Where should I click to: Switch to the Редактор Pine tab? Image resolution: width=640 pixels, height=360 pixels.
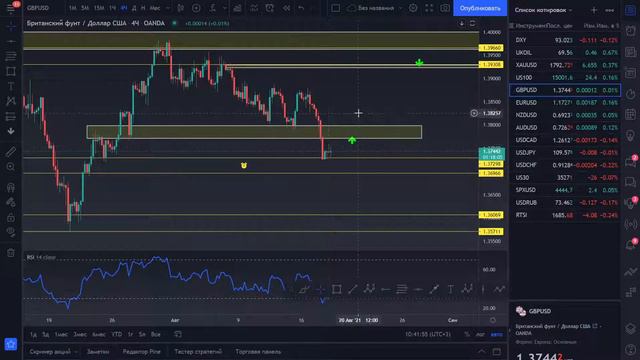(141, 351)
